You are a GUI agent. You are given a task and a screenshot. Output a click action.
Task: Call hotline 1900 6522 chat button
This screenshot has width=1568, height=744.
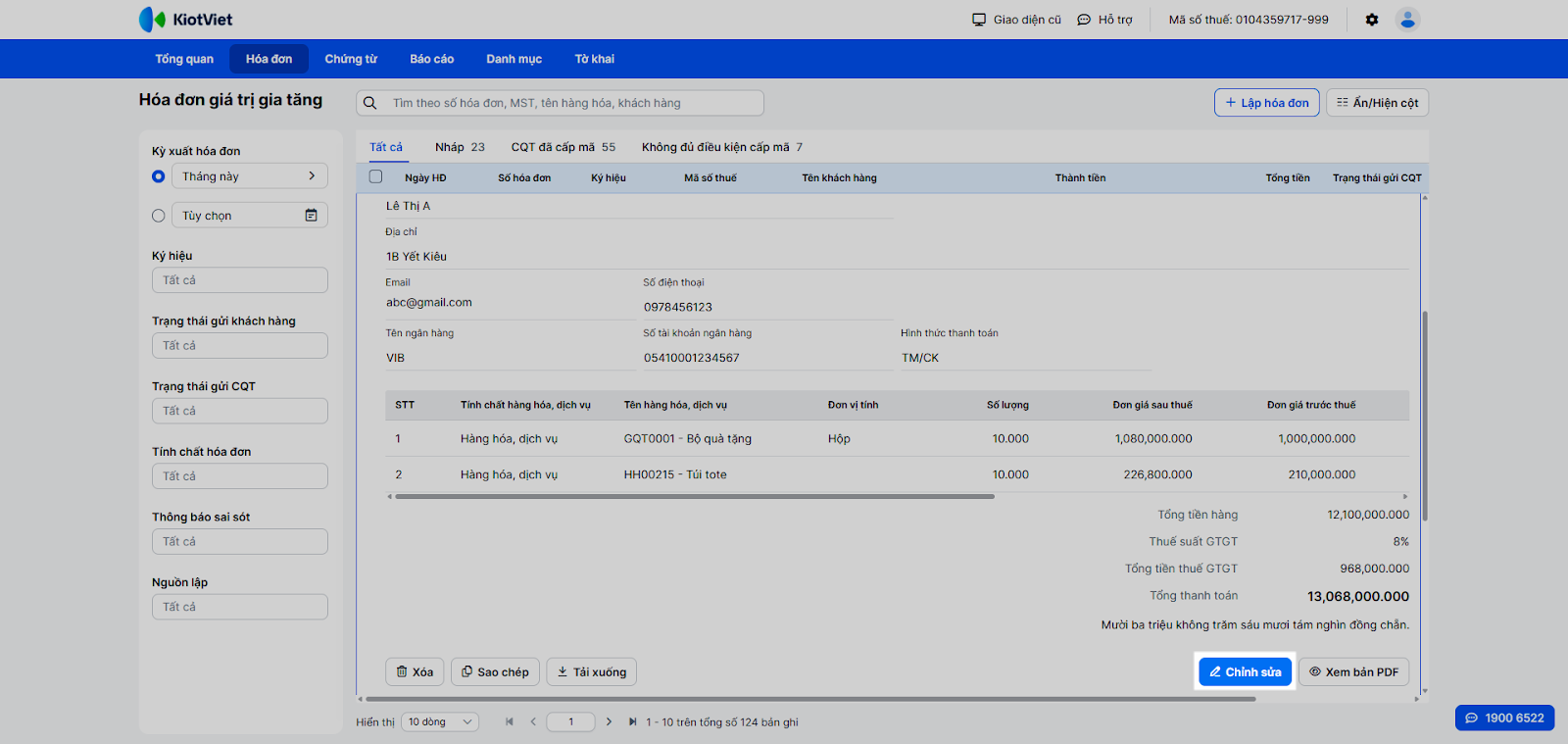tap(1505, 718)
